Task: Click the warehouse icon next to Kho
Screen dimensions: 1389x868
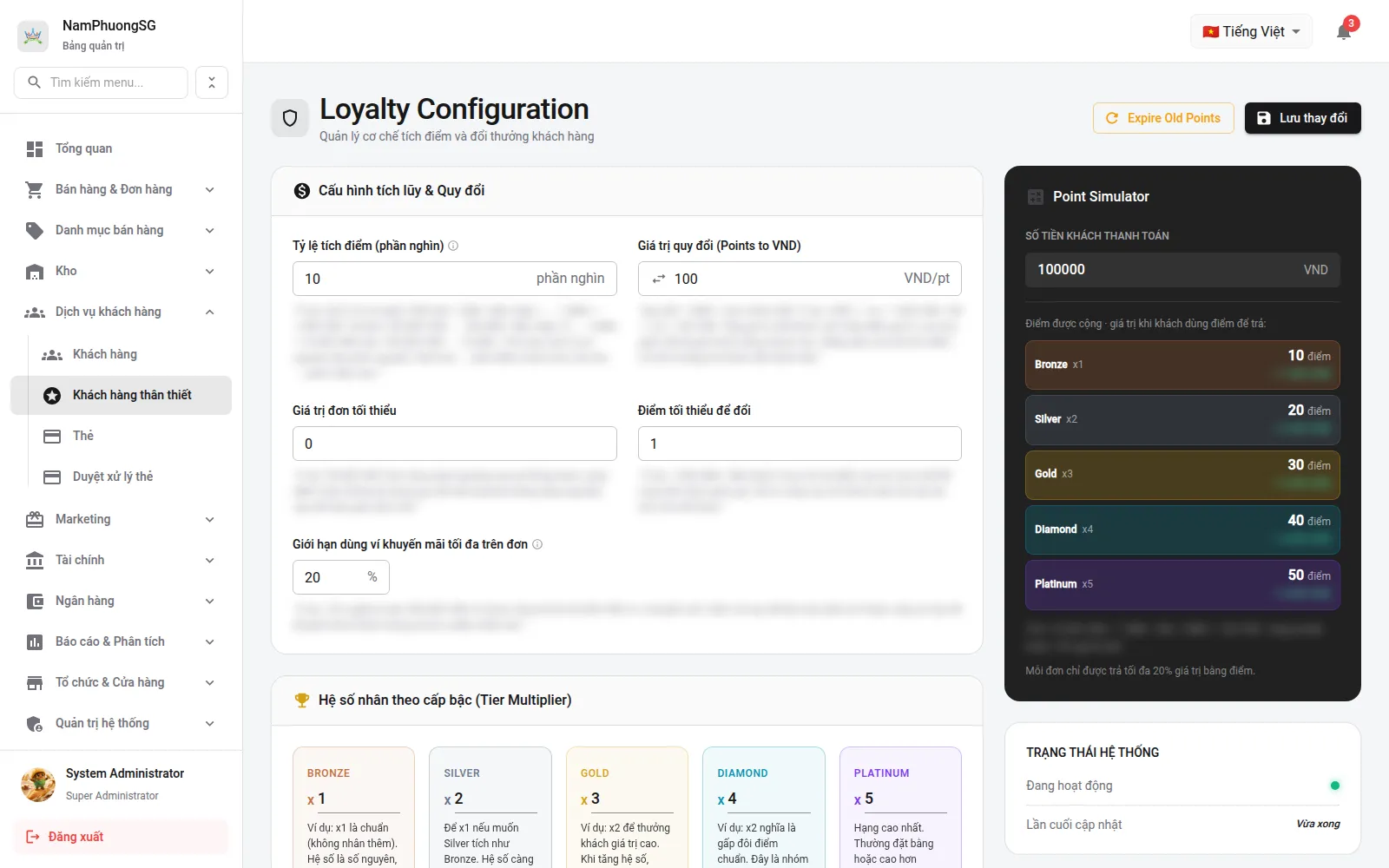Action: coord(35,272)
